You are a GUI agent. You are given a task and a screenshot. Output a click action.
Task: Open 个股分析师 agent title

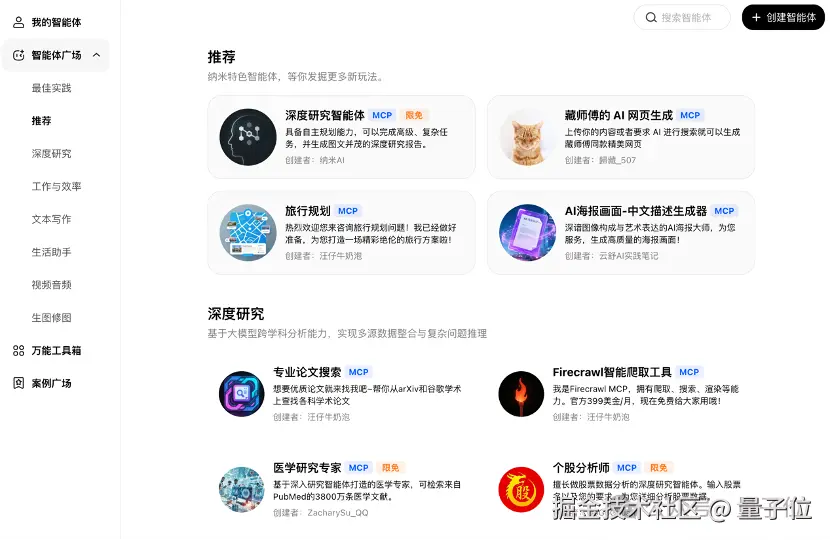point(581,468)
